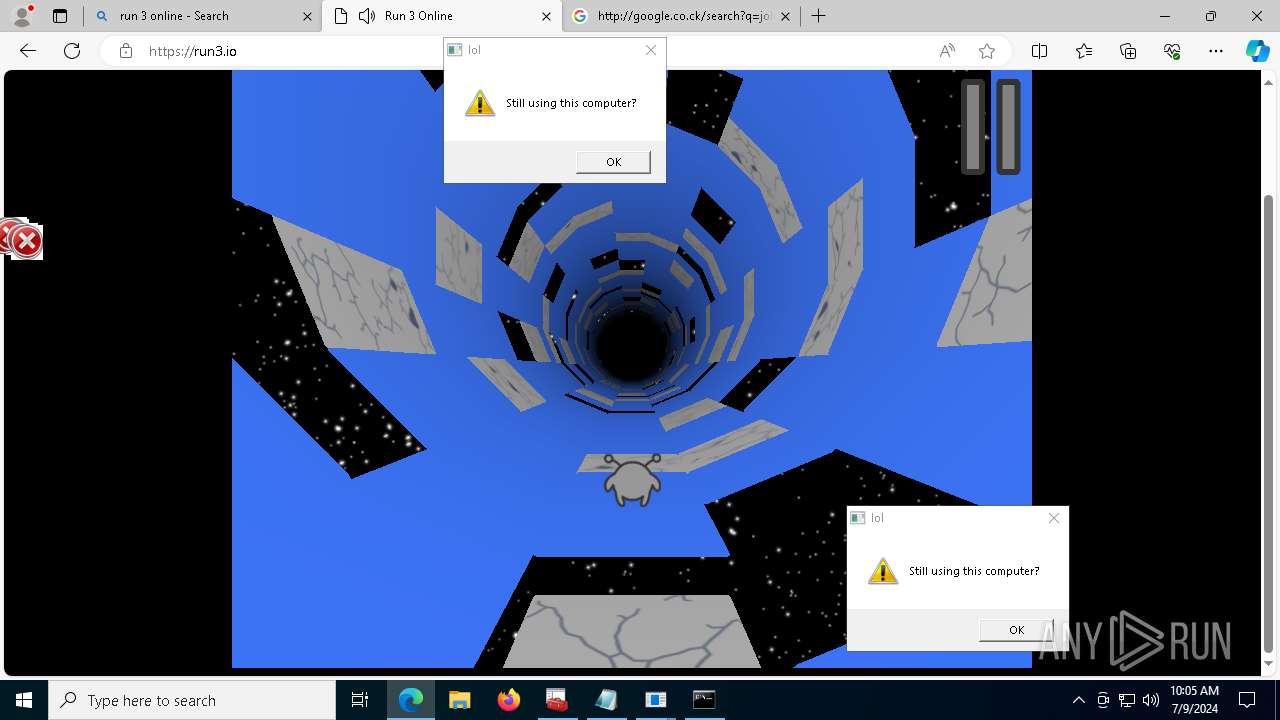The width and height of the screenshot is (1280, 720).
Task: Open File Explorer from taskbar
Action: tap(459, 700)
